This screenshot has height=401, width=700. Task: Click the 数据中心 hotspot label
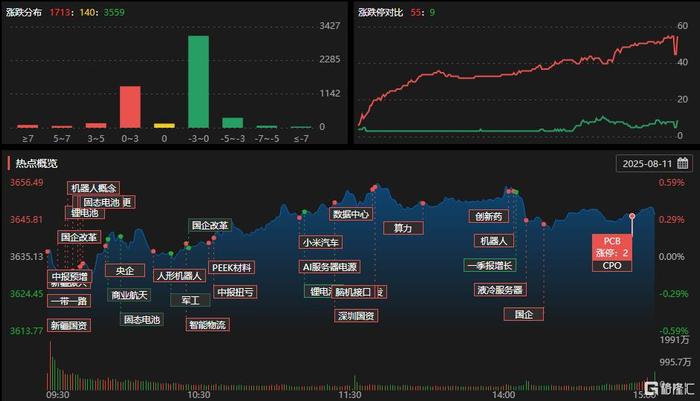coord(351,214)
